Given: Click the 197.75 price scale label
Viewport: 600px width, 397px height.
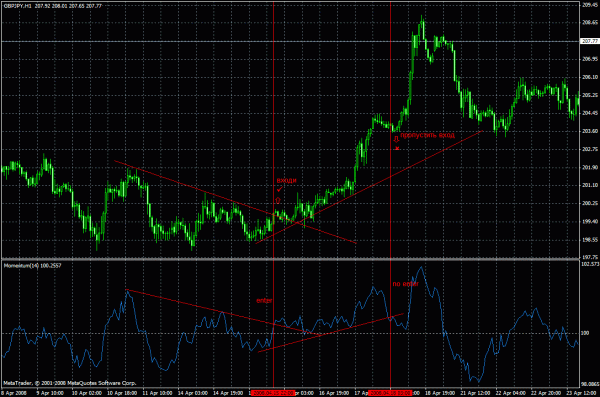Looking at the screenshot, I should pos(590,257).
